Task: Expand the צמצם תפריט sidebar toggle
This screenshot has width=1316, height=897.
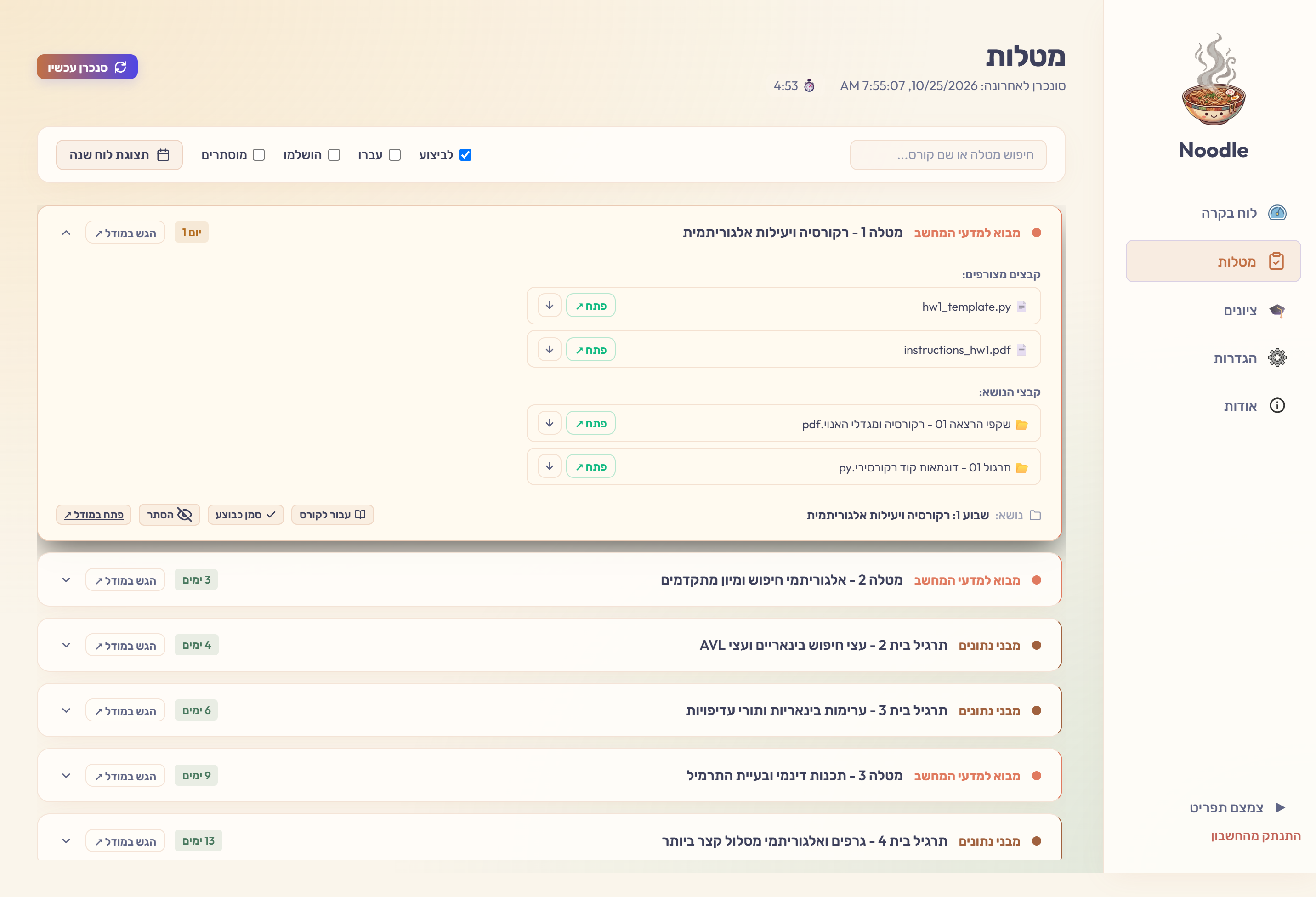Action: [x=1237, y=807]
